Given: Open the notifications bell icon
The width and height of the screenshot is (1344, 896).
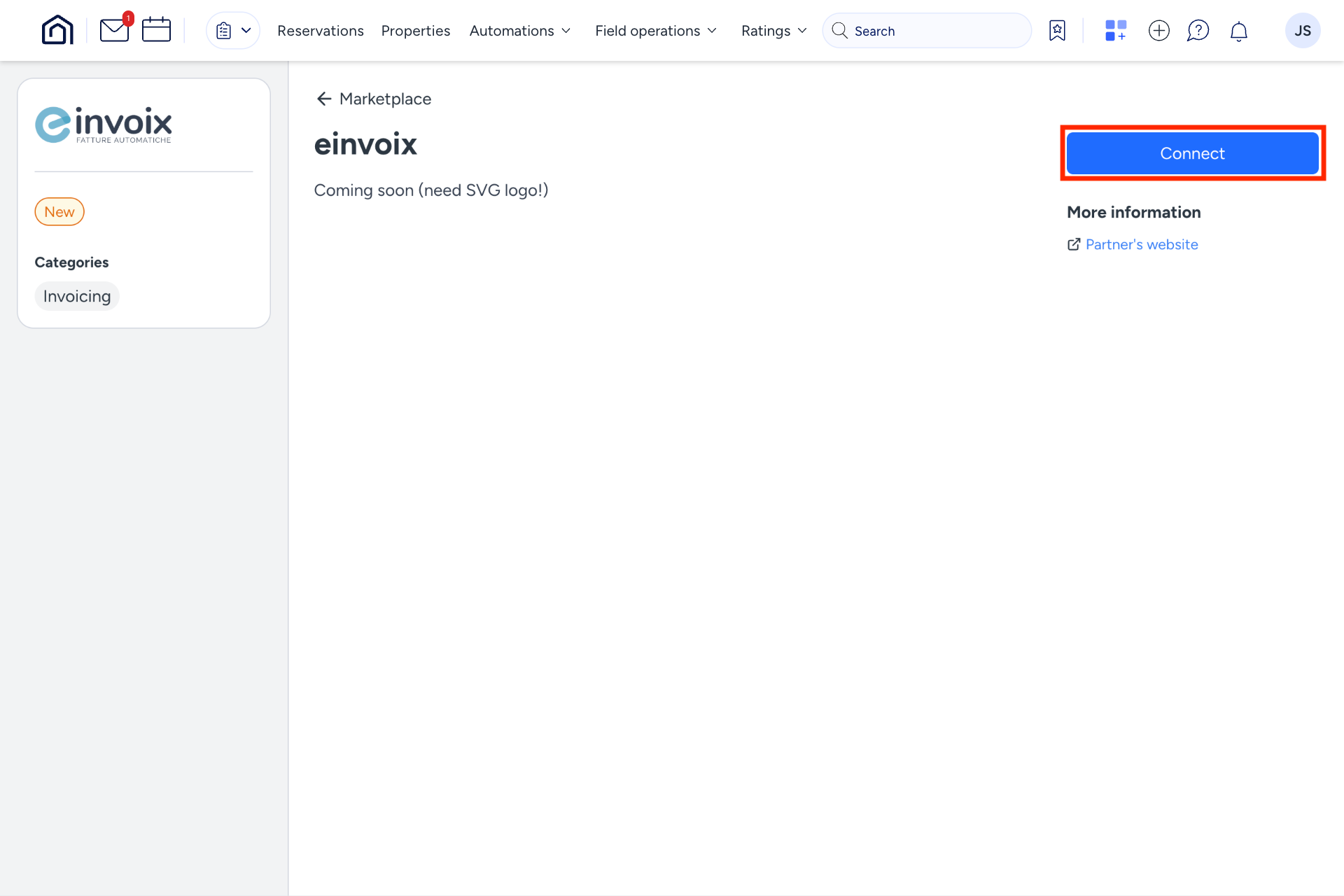Looking at the screenshot, I should (1238, 30).
